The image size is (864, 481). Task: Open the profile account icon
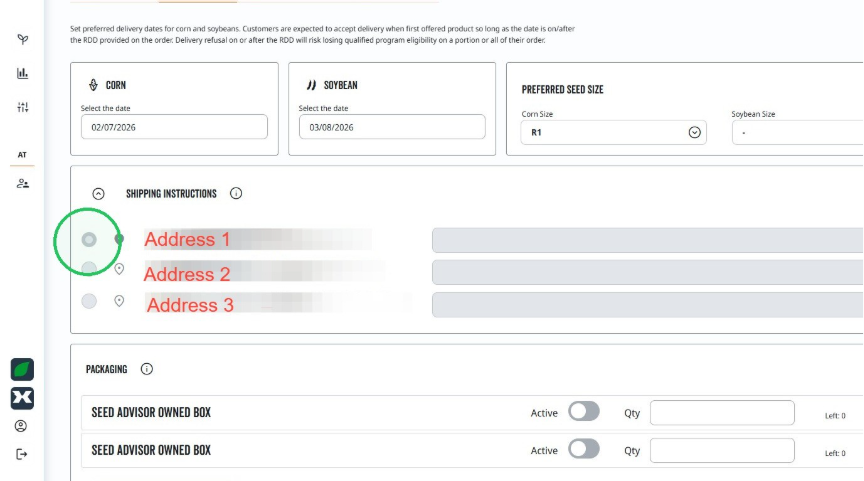(21, 426)
